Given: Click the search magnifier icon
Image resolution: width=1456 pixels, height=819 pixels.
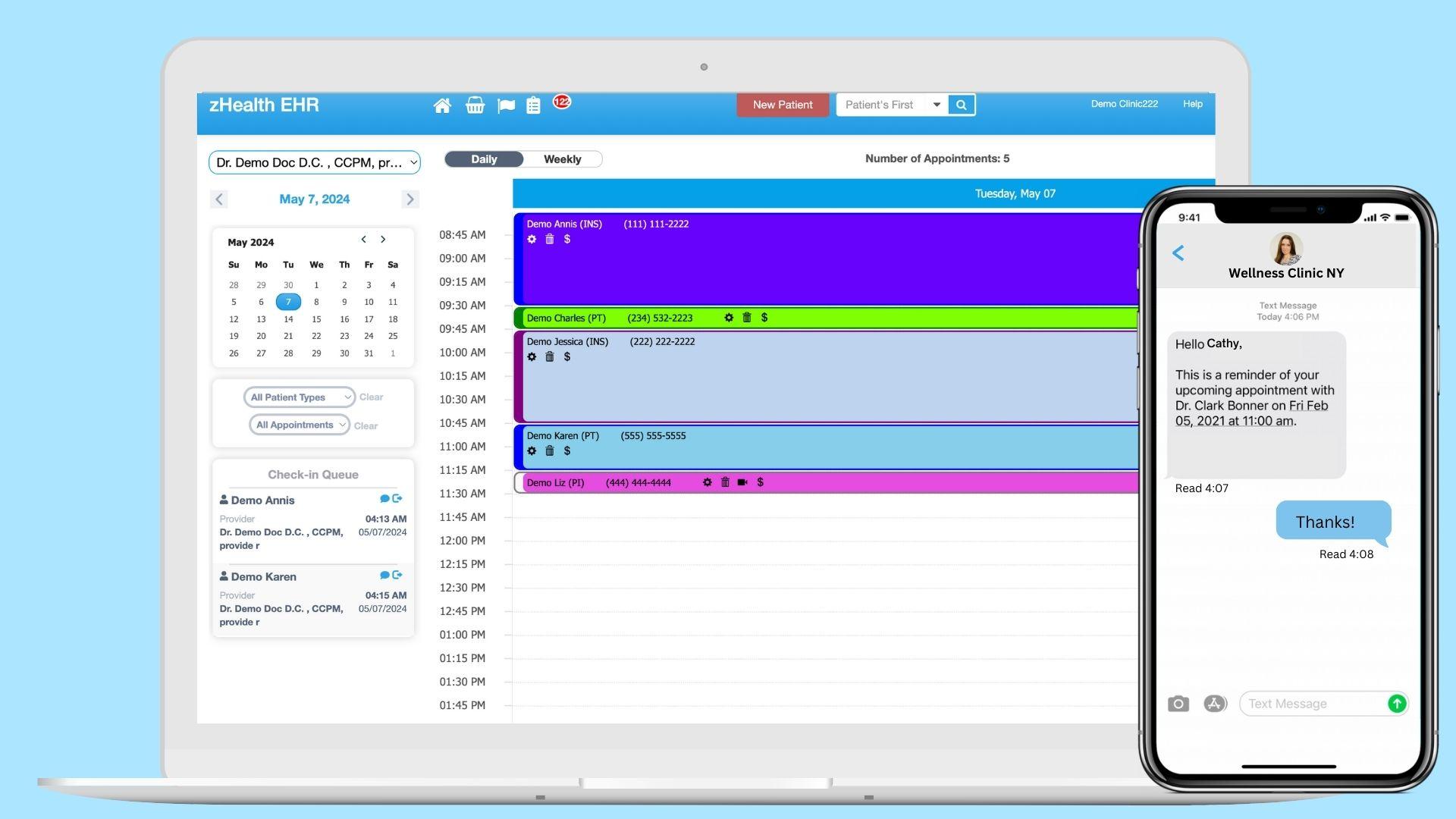Looking at the screenshot, I should tap(961, 104).
